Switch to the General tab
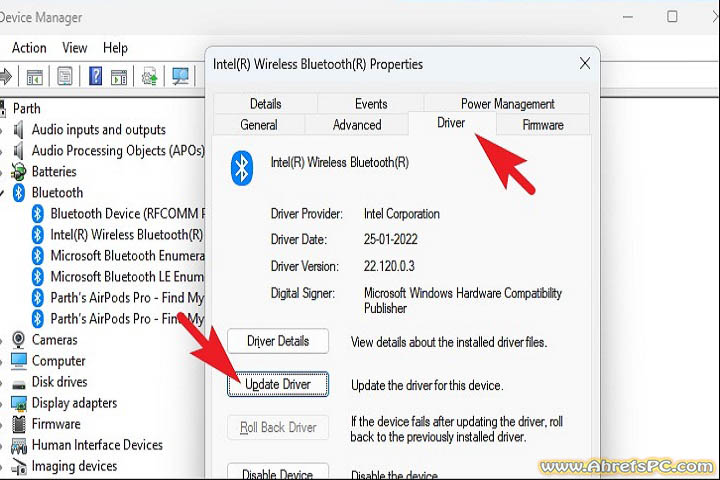 259,125
